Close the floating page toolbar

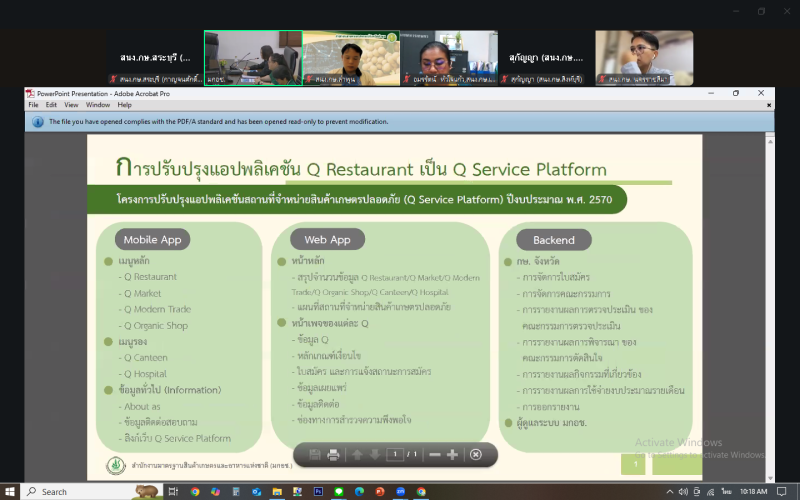[476, 455]
